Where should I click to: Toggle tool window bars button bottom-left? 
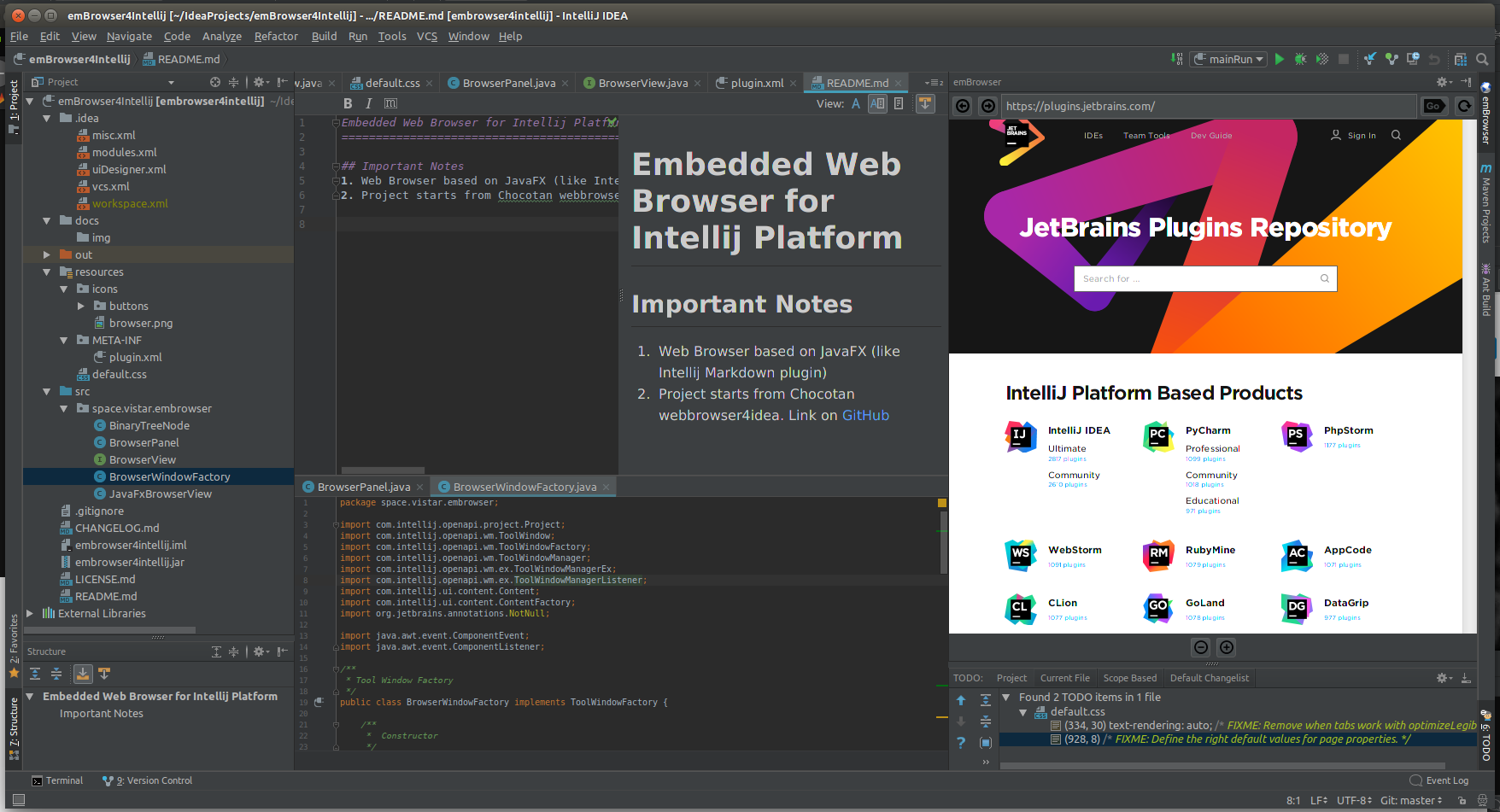(x=19, y=800)
